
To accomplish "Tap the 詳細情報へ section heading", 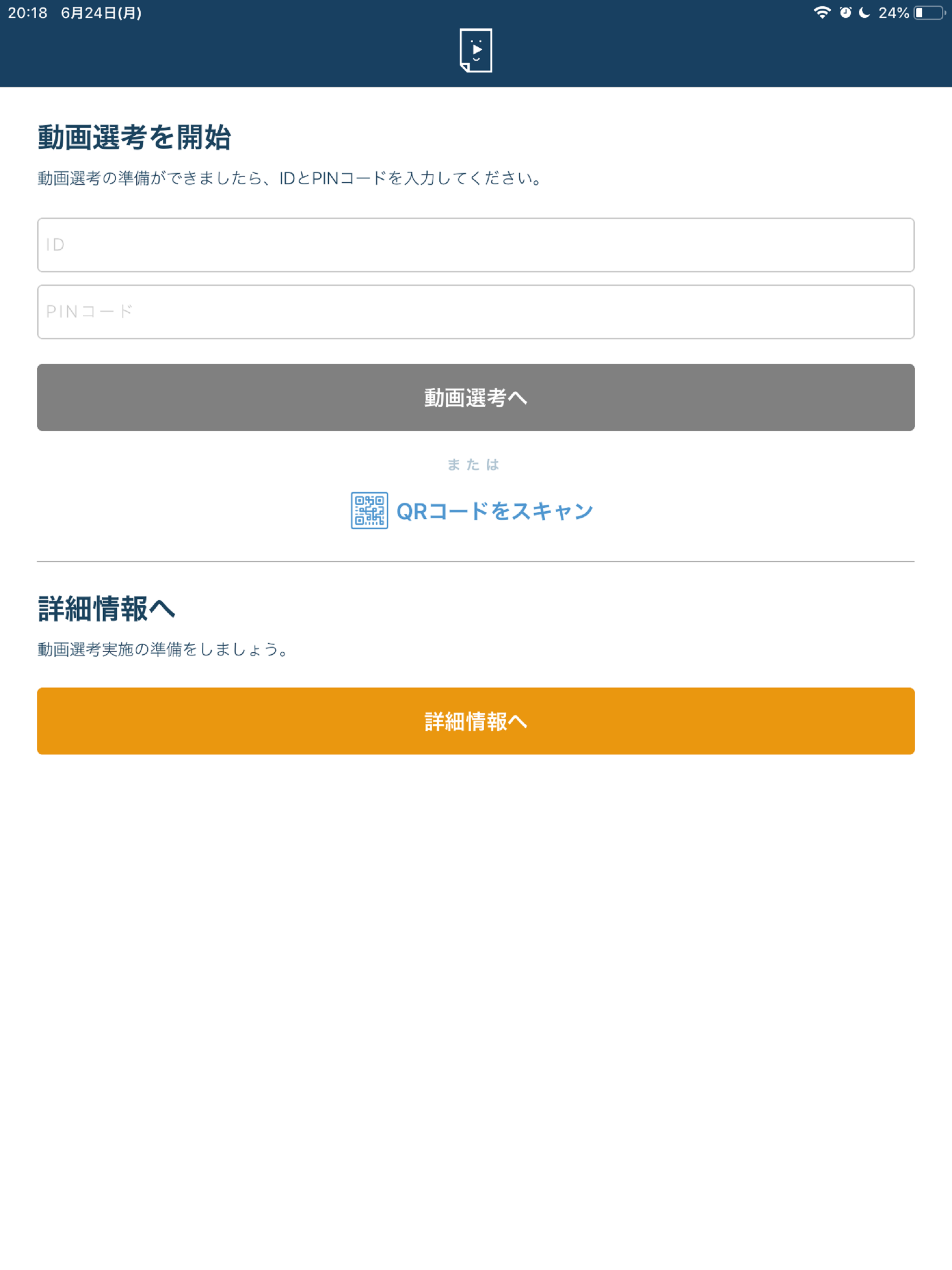I will tap(106, 609).
